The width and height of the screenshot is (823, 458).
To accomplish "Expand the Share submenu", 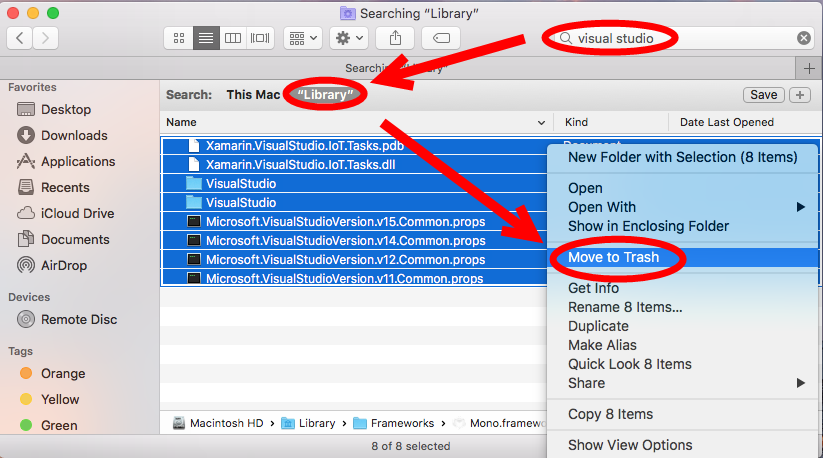I will tap(682, 383).
